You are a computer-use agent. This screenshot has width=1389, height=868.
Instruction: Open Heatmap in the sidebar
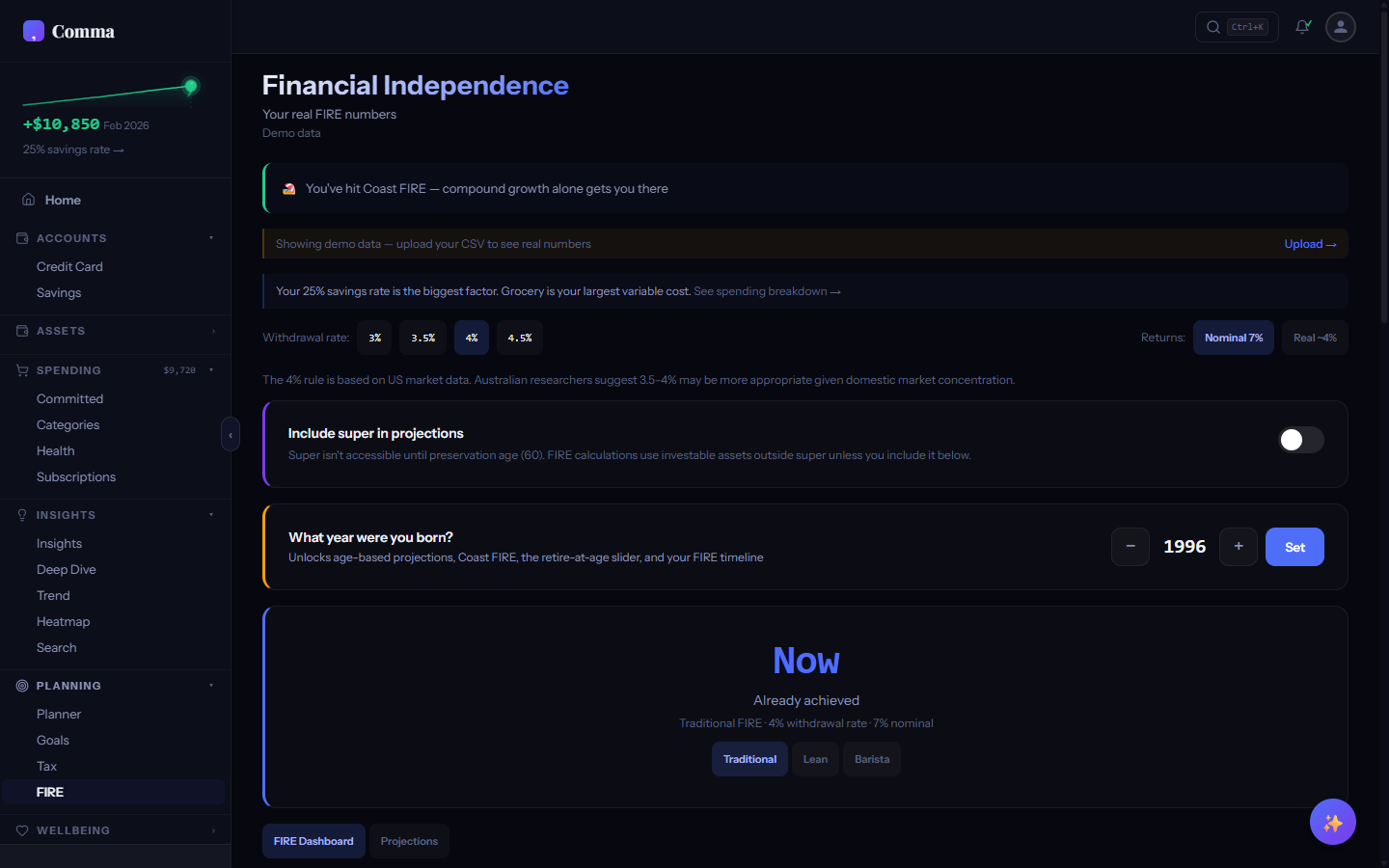coord(63,622)
